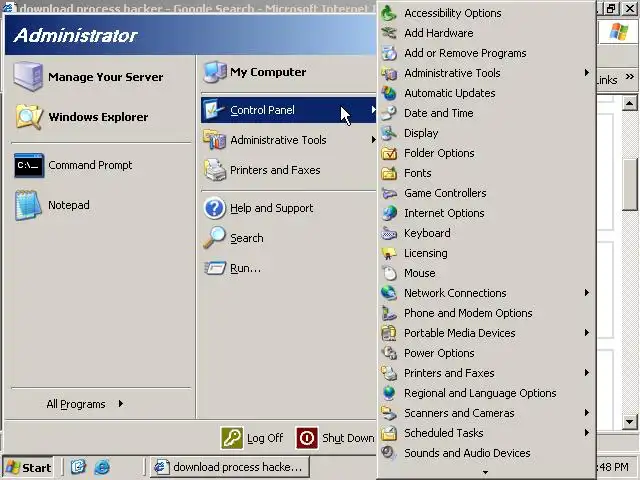Click the taskbar clock
This screenshot has width=640, height=480.
click(614, 467)
